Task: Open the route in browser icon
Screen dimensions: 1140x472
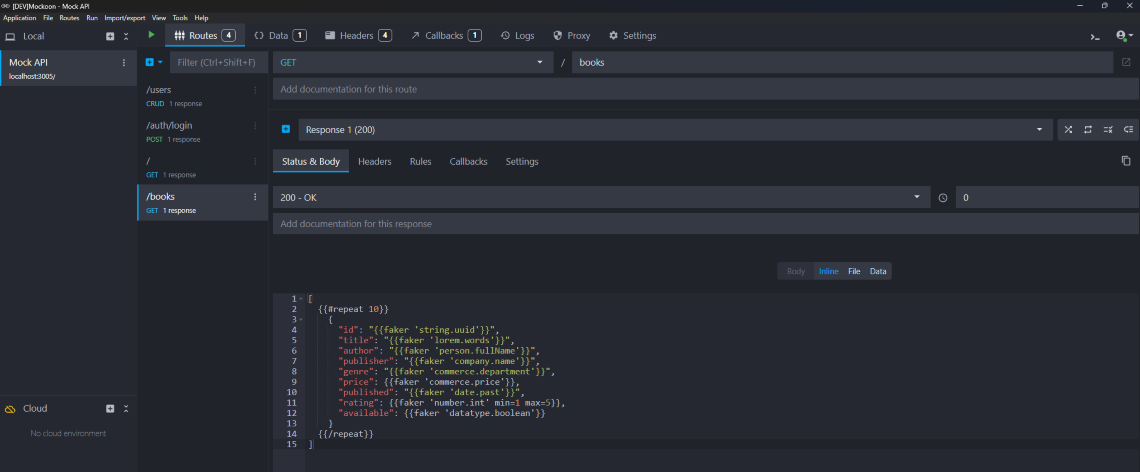Action: coord(1126,62)
